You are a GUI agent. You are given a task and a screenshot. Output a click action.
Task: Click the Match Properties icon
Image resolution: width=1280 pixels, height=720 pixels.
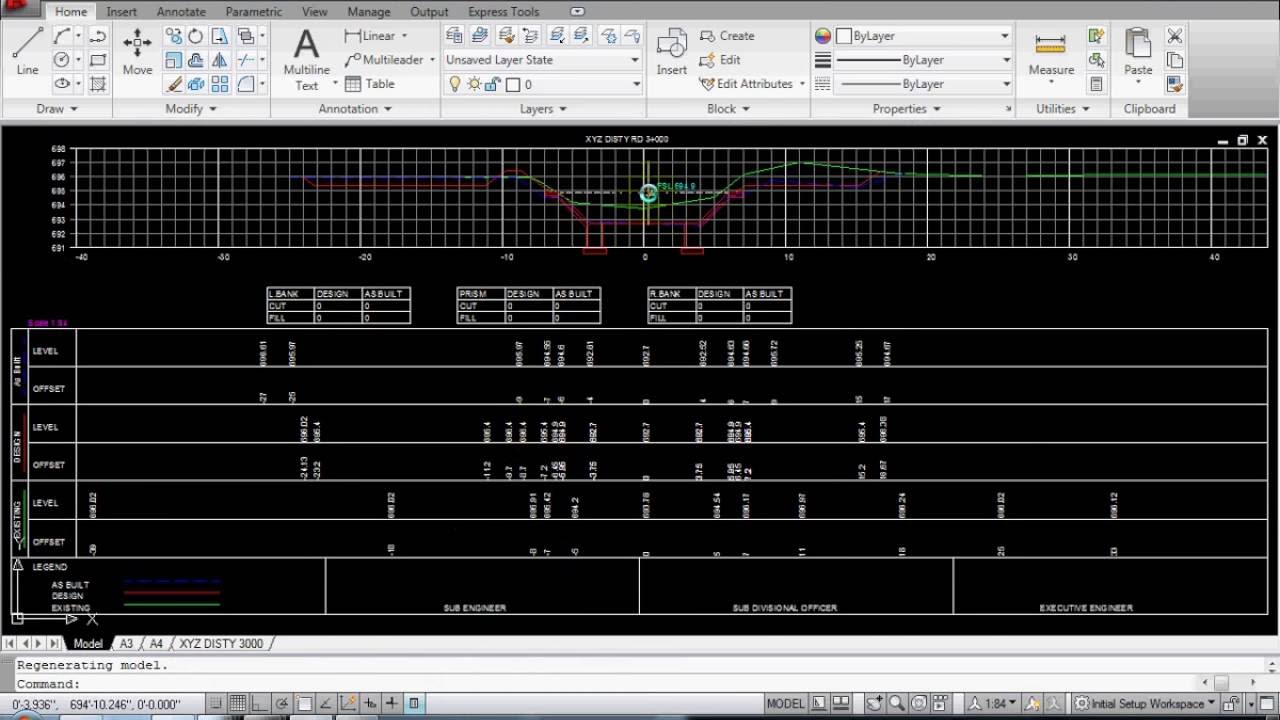[1175, 84]
